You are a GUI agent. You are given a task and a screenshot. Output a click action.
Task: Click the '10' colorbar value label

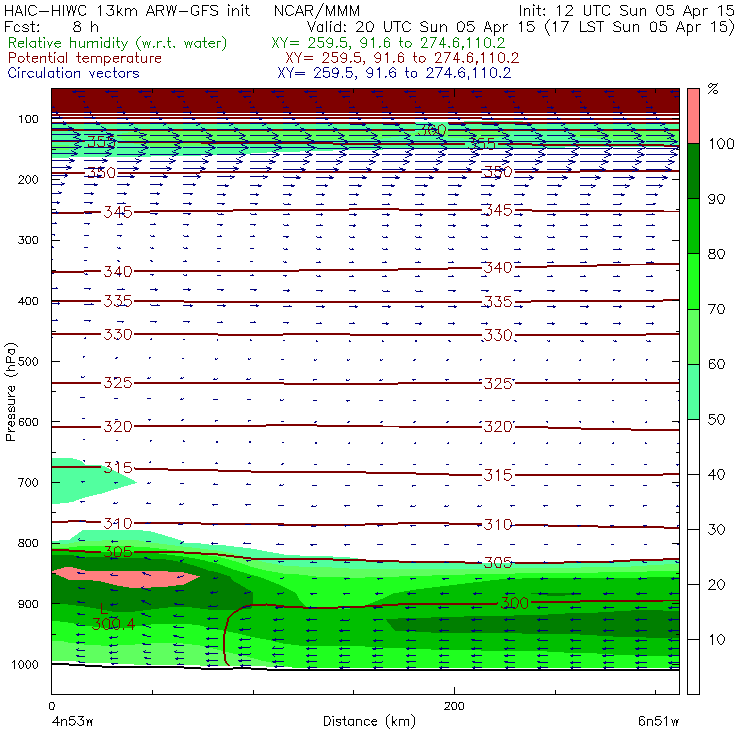click(716, 639)
